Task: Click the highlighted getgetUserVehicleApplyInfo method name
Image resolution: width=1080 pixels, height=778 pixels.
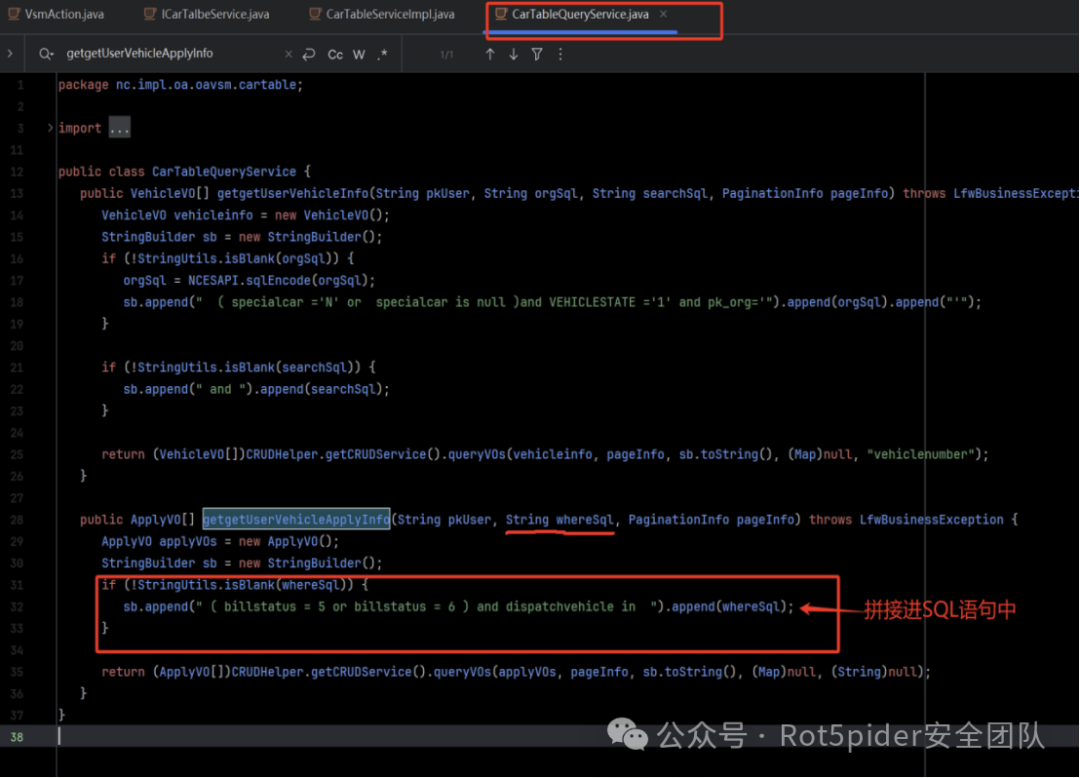Action: [296, 519]
